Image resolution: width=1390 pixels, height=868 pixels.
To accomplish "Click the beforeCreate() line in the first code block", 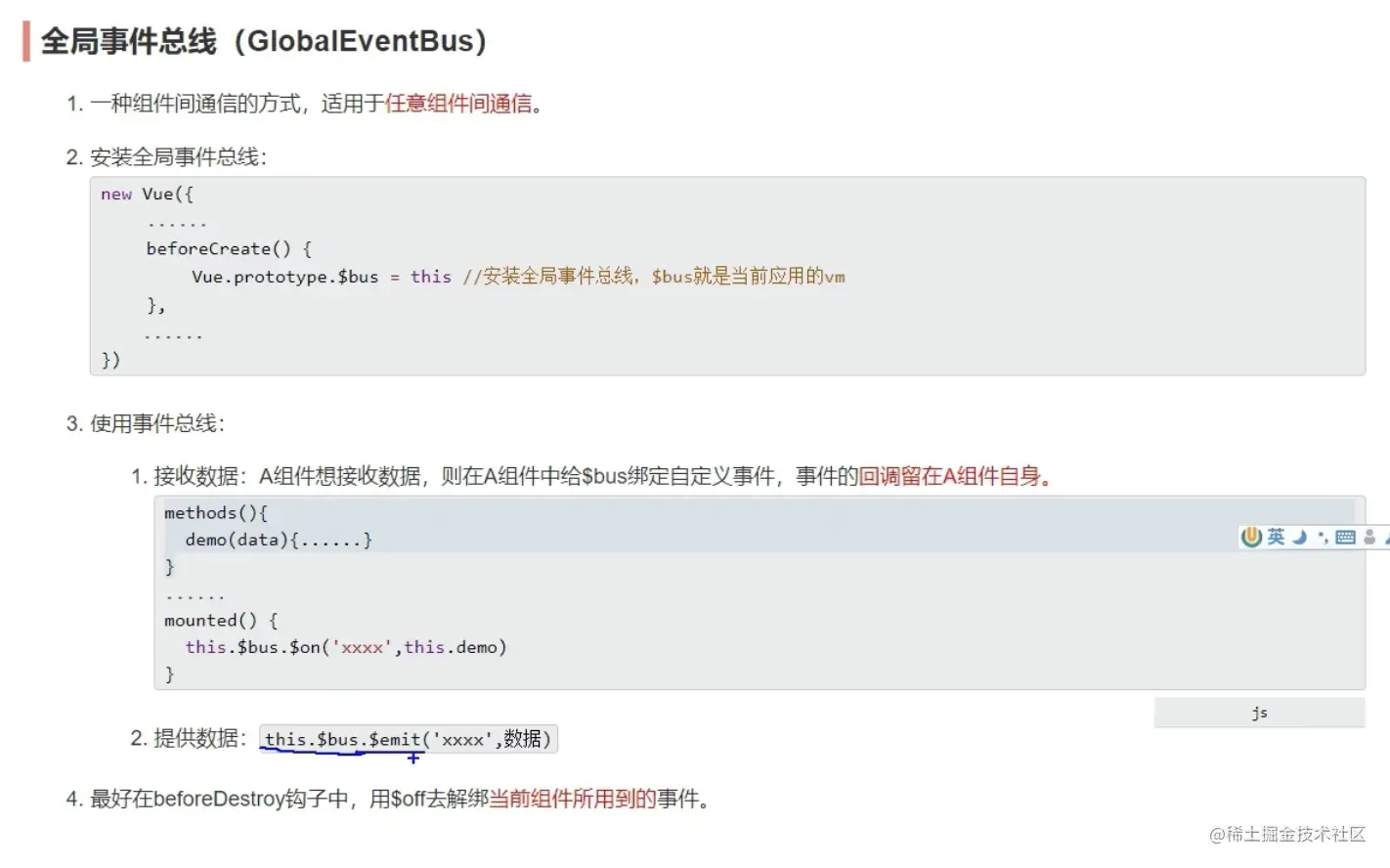I will (x=229, y=249).
